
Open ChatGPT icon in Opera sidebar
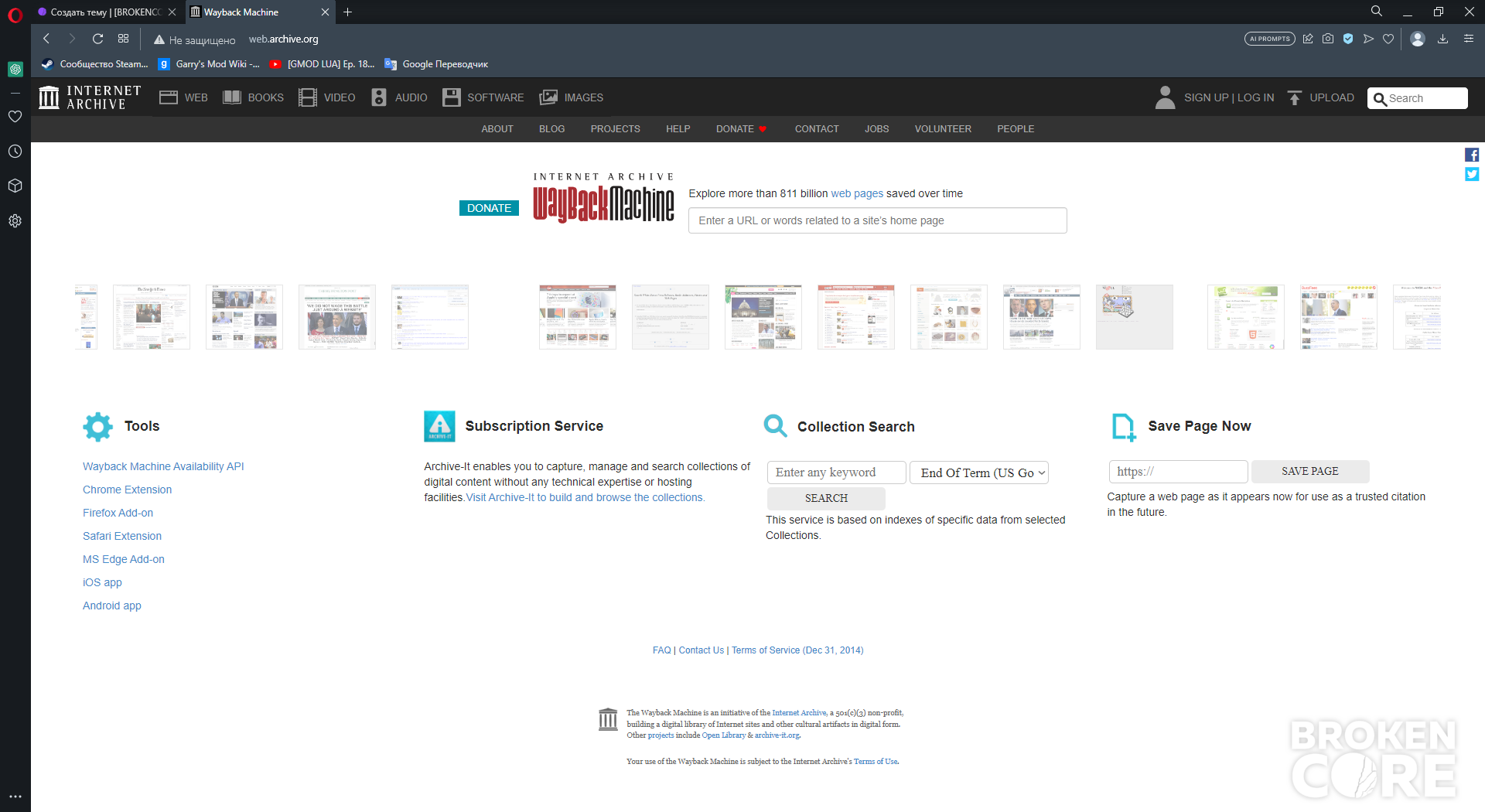click(x=15, y=69)
